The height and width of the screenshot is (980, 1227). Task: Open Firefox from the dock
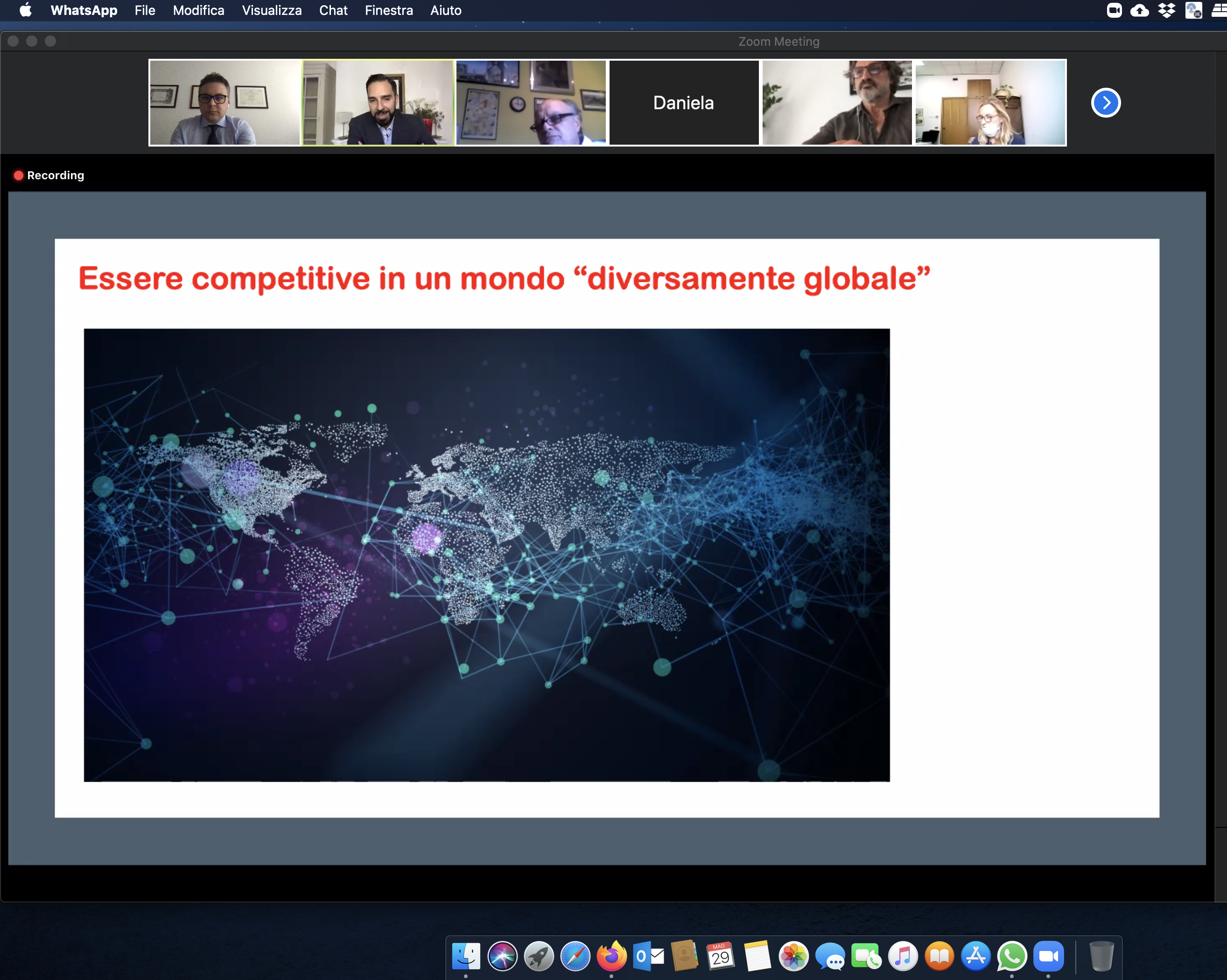pos(611,956)
